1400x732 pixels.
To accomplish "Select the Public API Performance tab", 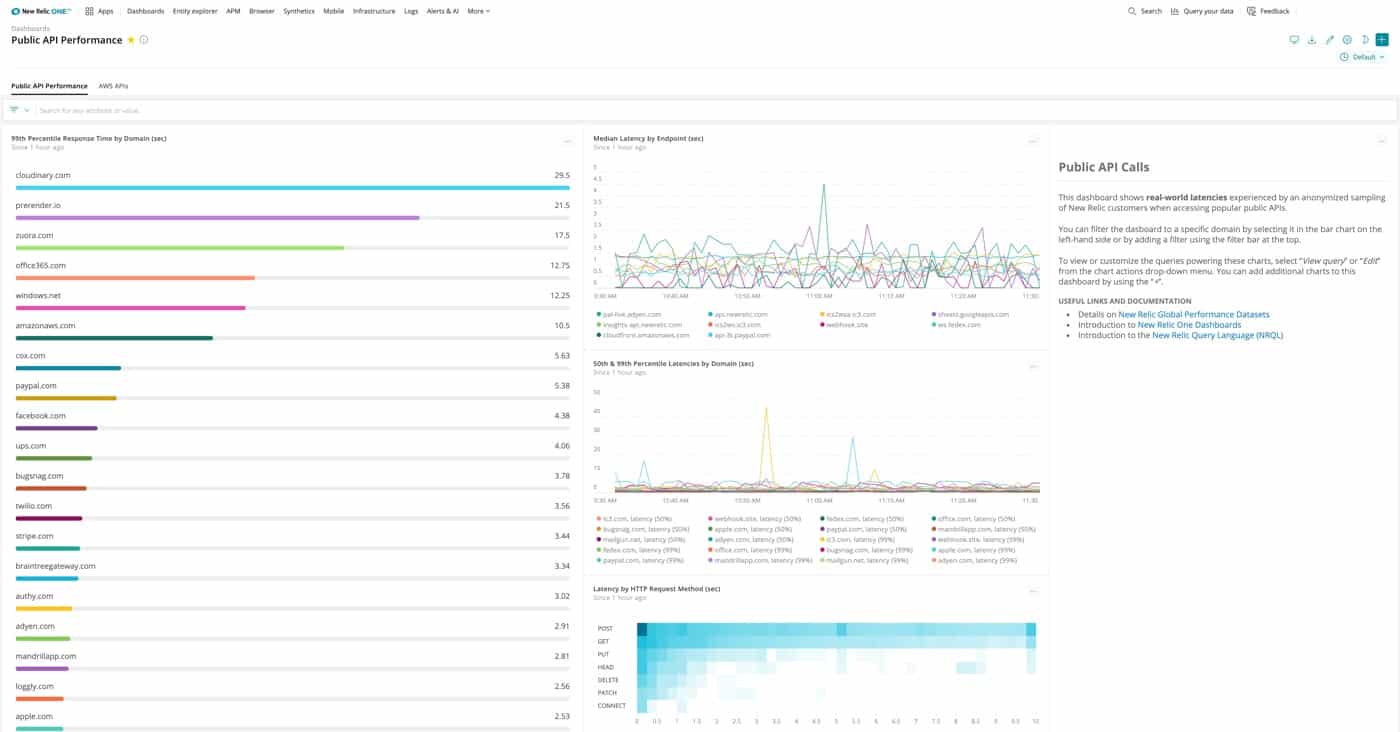I will coord(49,86).
